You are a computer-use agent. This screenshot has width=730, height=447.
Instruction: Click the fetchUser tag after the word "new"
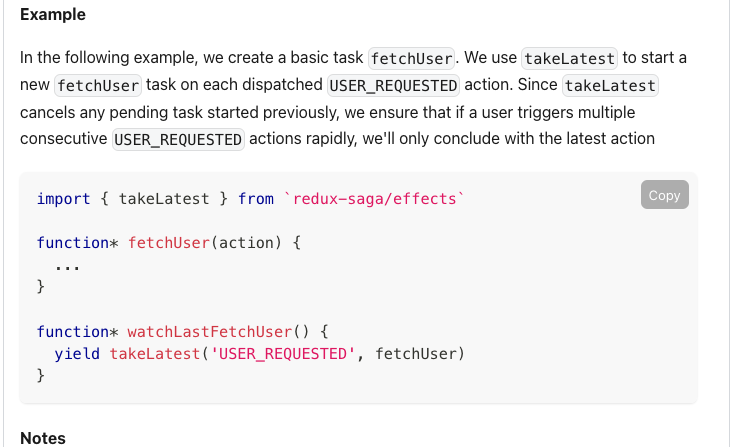pos(98,85)
